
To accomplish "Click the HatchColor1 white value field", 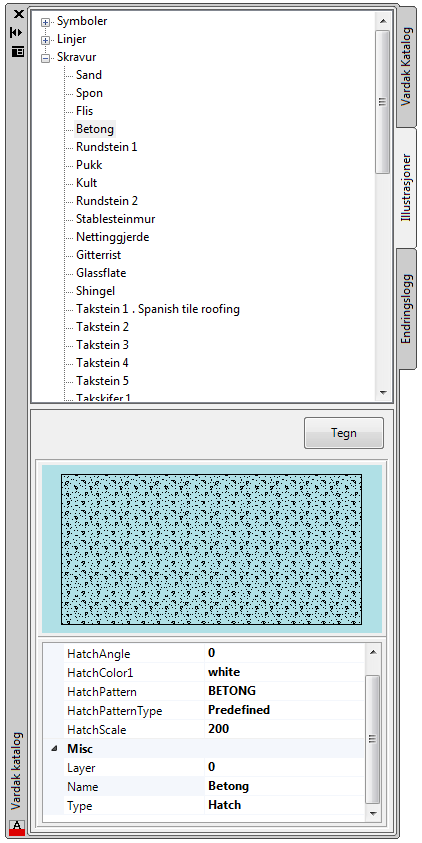I will [x=284, y=672].
